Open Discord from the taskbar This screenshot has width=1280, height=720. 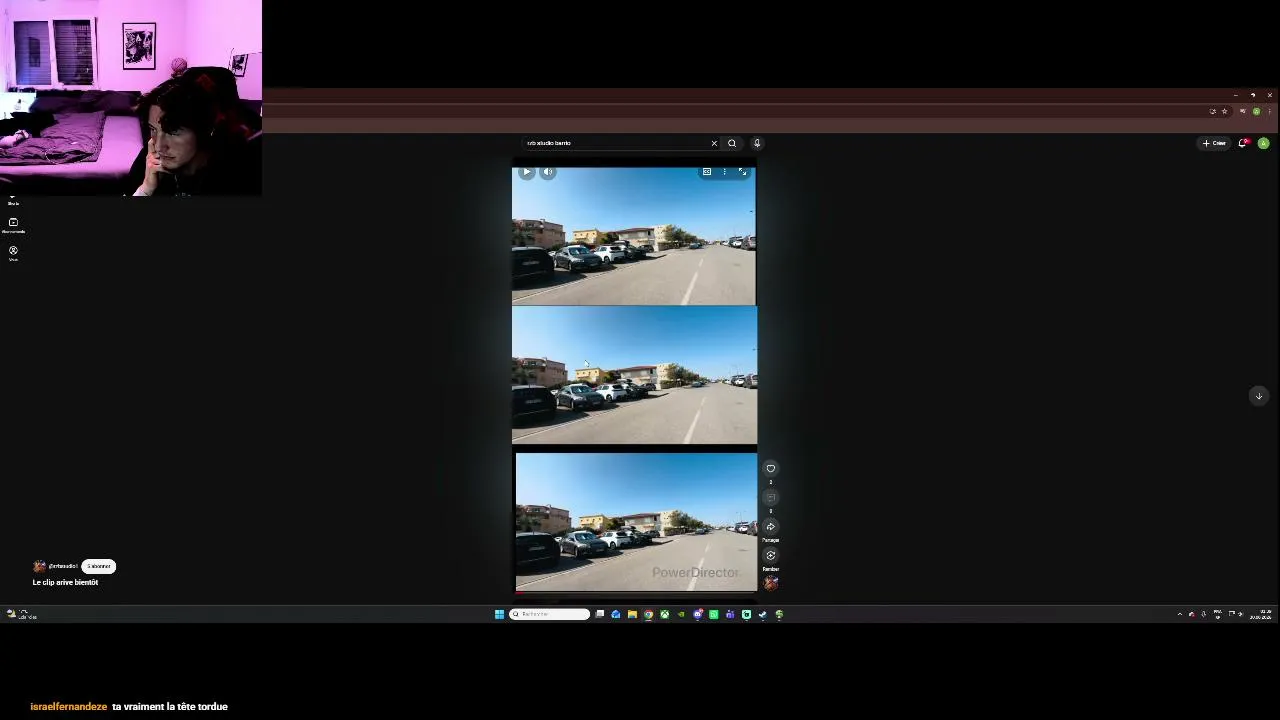pyautogui.click(x=698, y=614)
